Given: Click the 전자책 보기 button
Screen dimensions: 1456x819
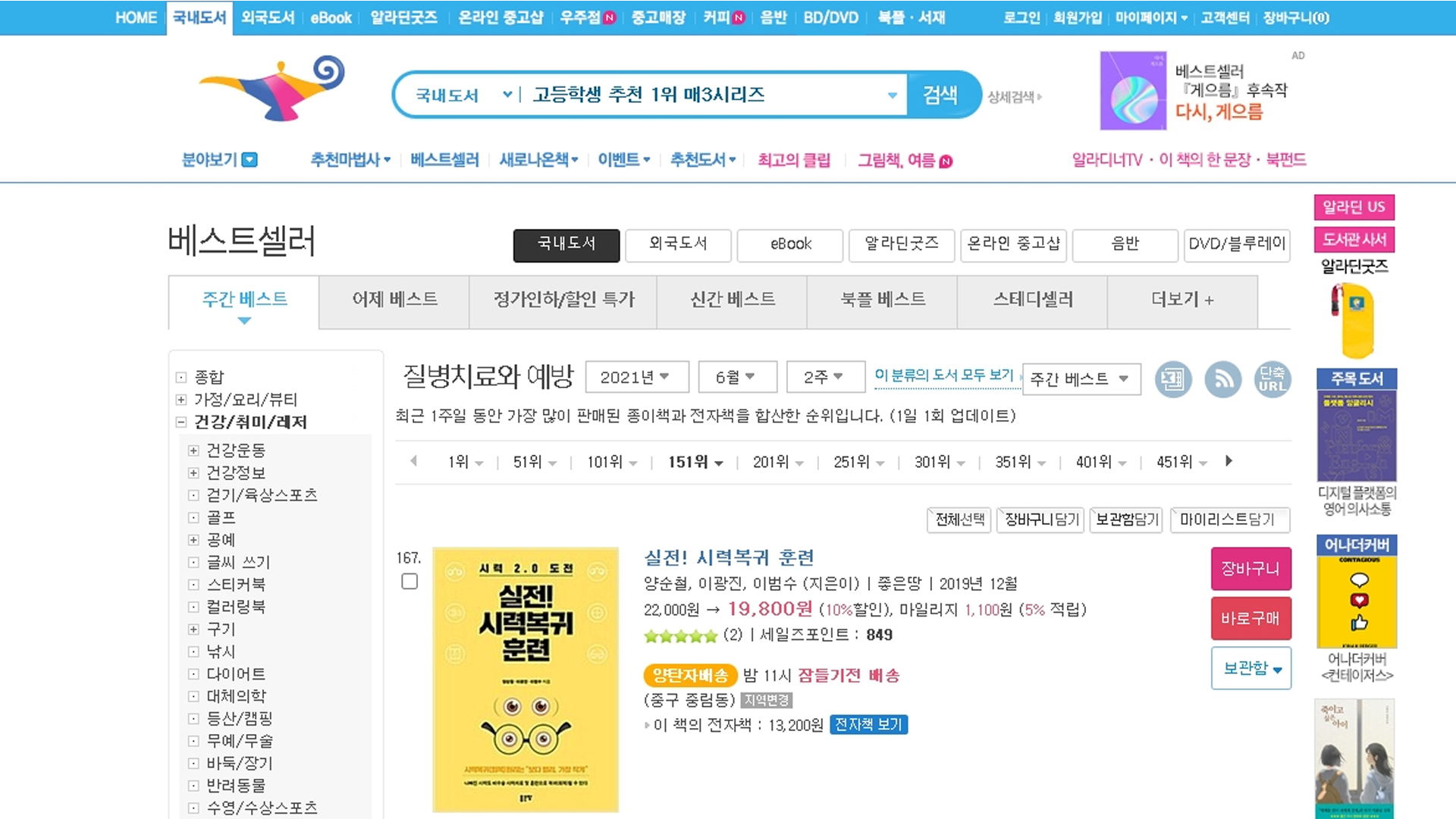Looking at the screenshot, I should 868,725.
